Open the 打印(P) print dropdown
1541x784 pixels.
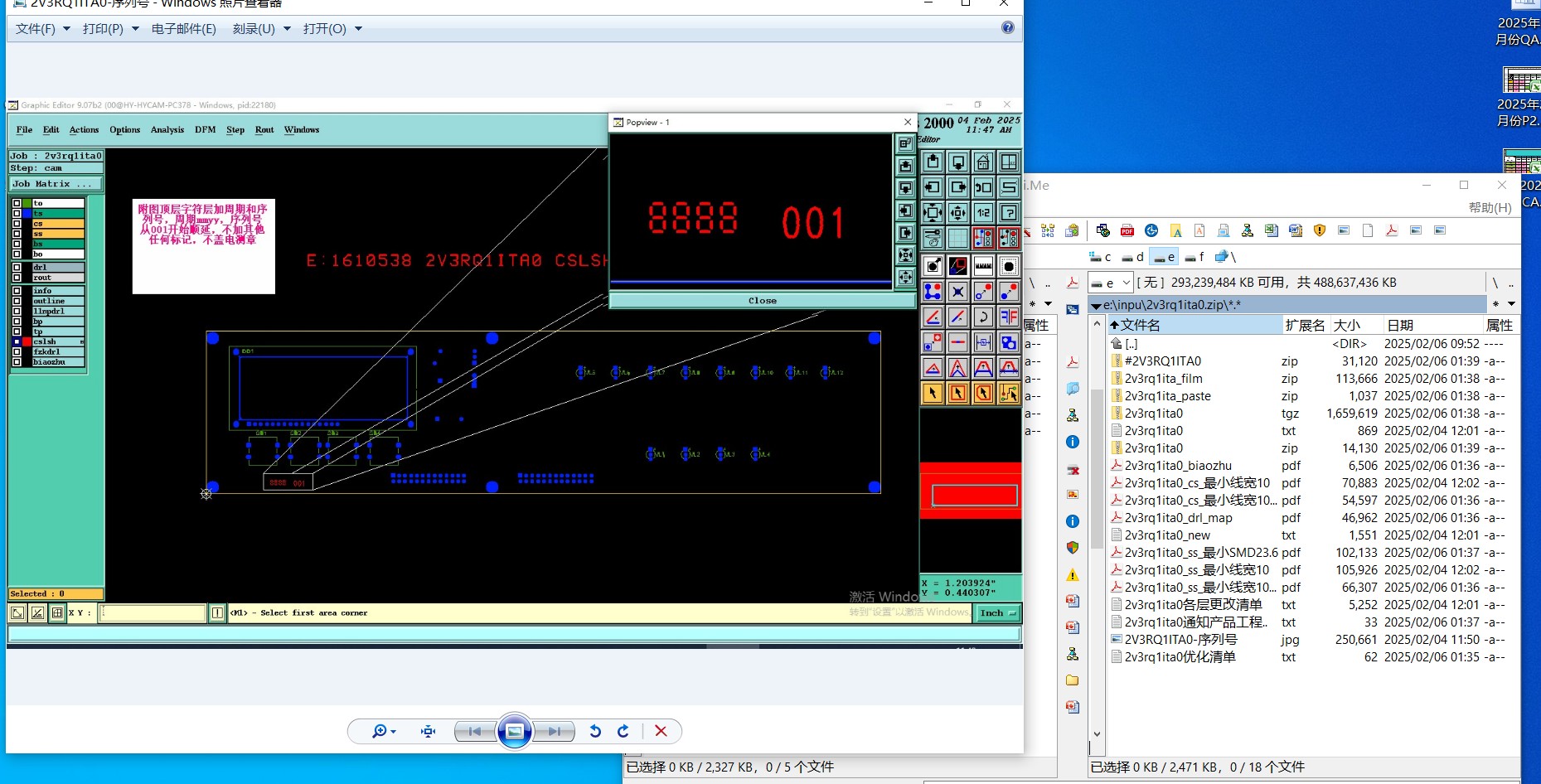(110, 29)
